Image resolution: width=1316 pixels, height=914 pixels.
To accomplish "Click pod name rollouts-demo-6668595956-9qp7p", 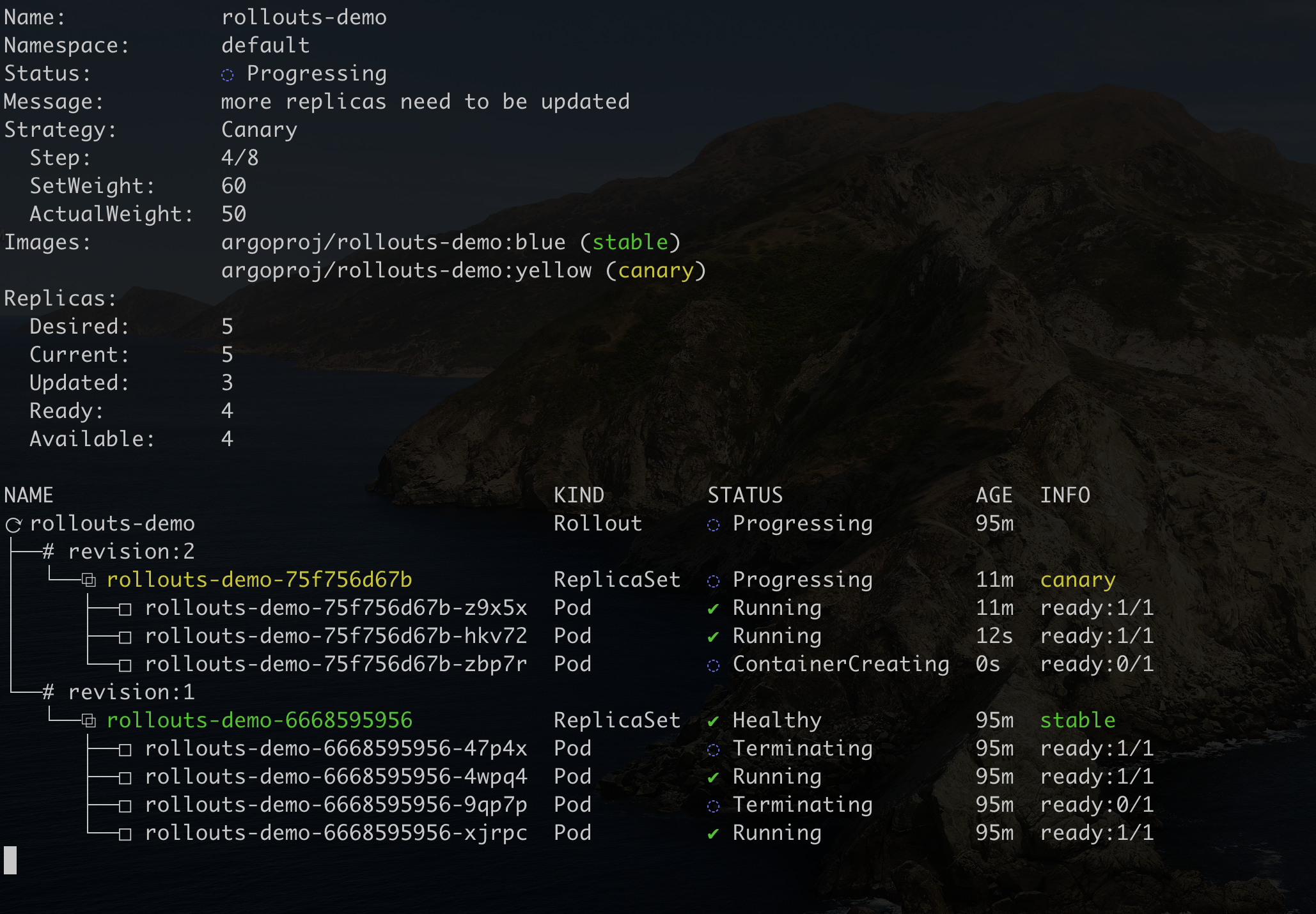I will (336, 805).
